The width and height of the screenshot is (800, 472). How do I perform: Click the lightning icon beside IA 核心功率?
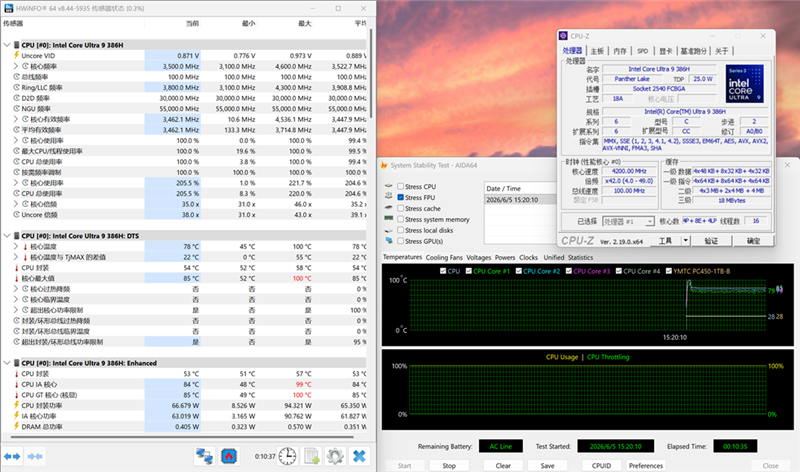pyautogui.click(x=16, y=416)
